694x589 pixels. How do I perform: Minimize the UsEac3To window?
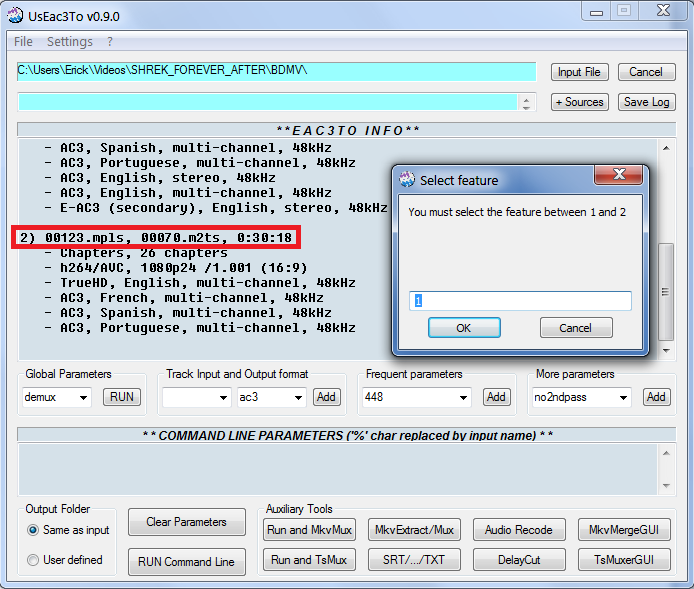coord(596,12)
